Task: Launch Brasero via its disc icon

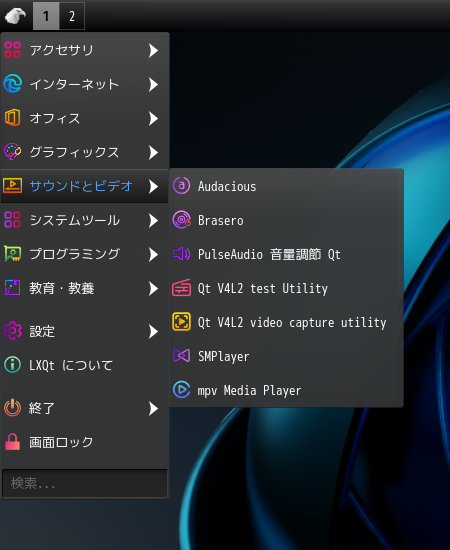Action: click(x=181, y=220)
